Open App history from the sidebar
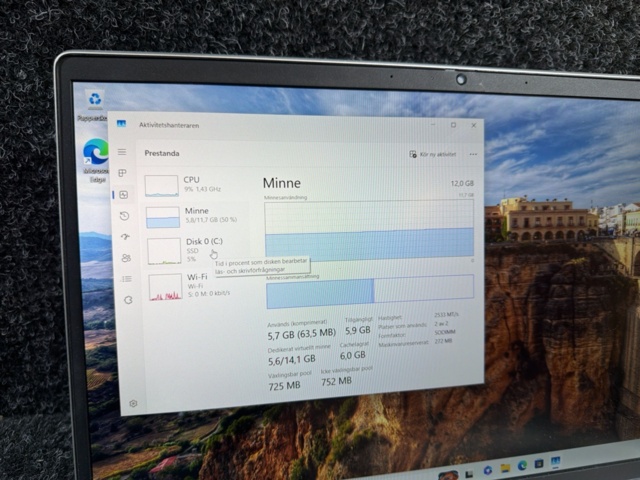Image resolution: width=640 pixels, height=480 pixels. [x=124, y=216]
